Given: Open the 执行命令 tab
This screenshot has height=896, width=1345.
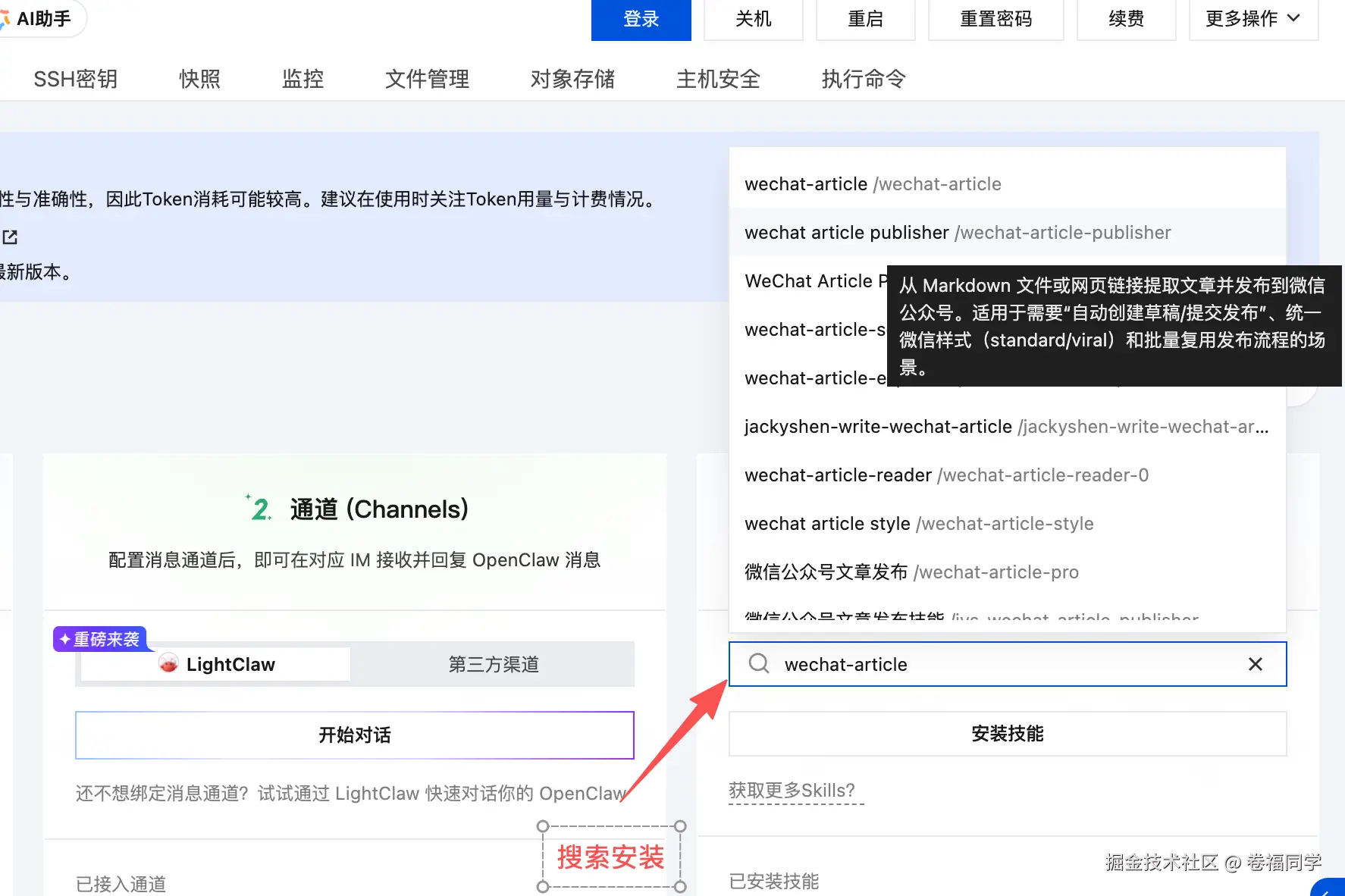Looking at the screenshot, I should [x=864, y=79].
